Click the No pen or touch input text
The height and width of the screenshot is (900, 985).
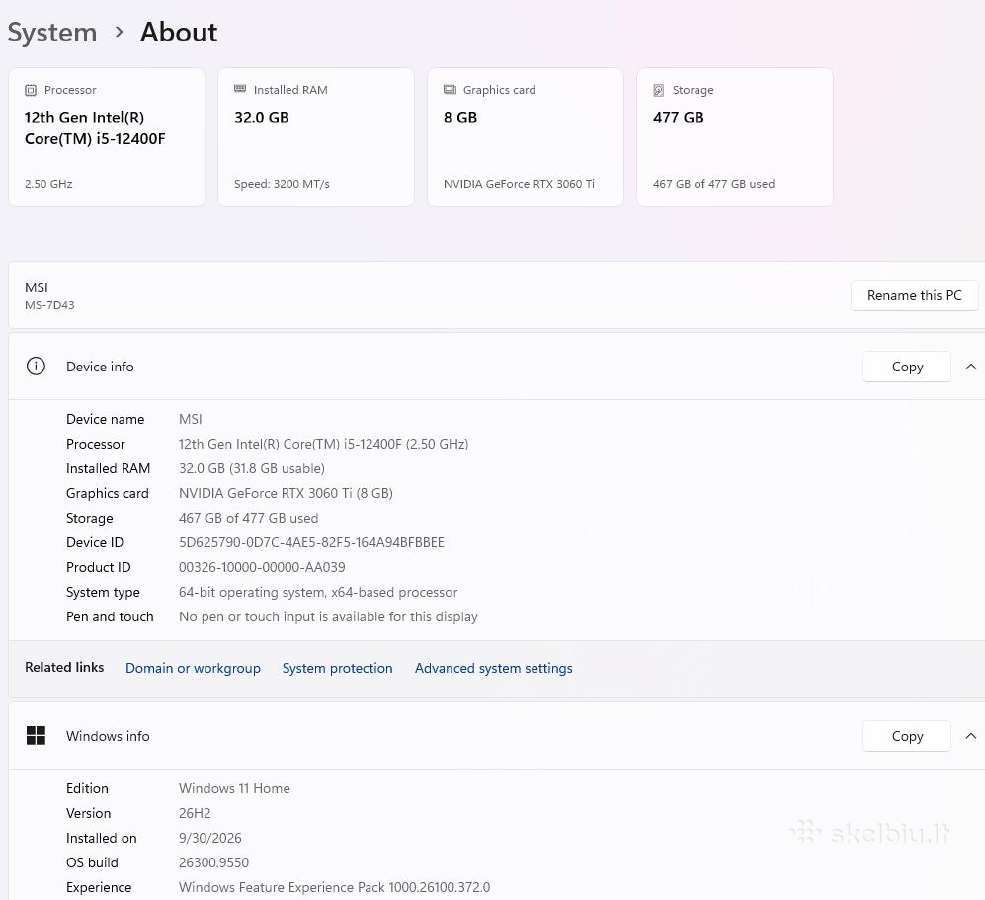(x=328, y=617)
